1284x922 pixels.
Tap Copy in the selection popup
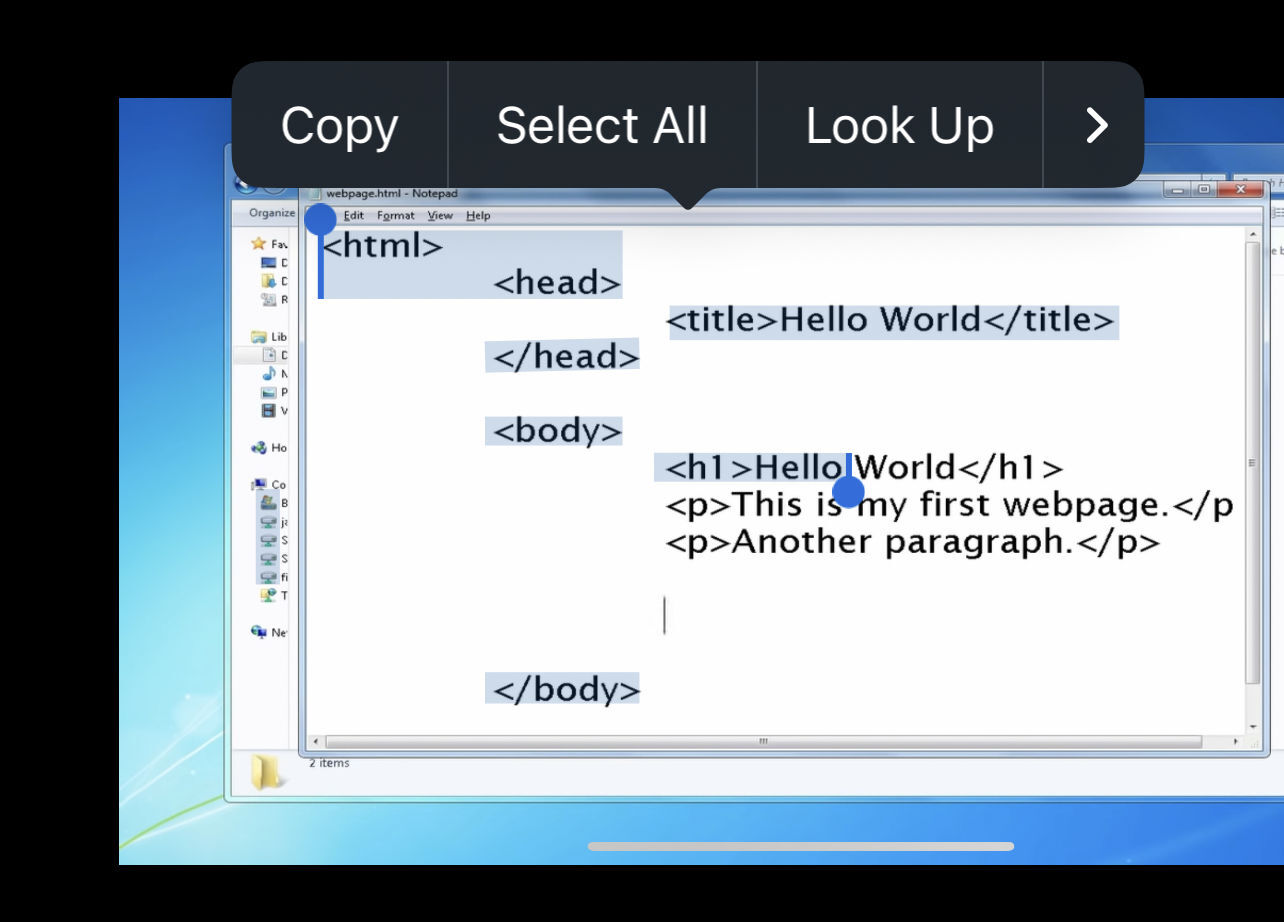(339, 126)
